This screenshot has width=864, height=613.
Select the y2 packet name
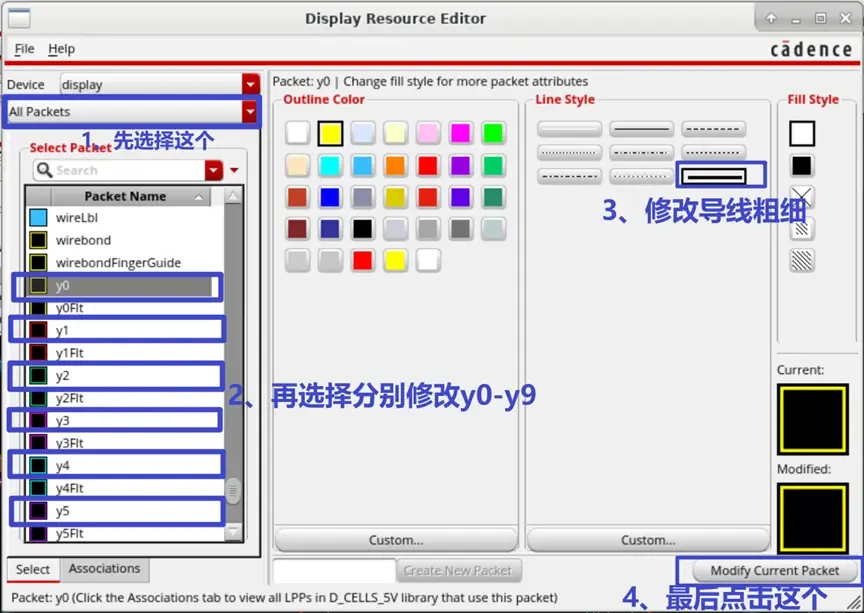pyautogui.click(x=62, y=376)
